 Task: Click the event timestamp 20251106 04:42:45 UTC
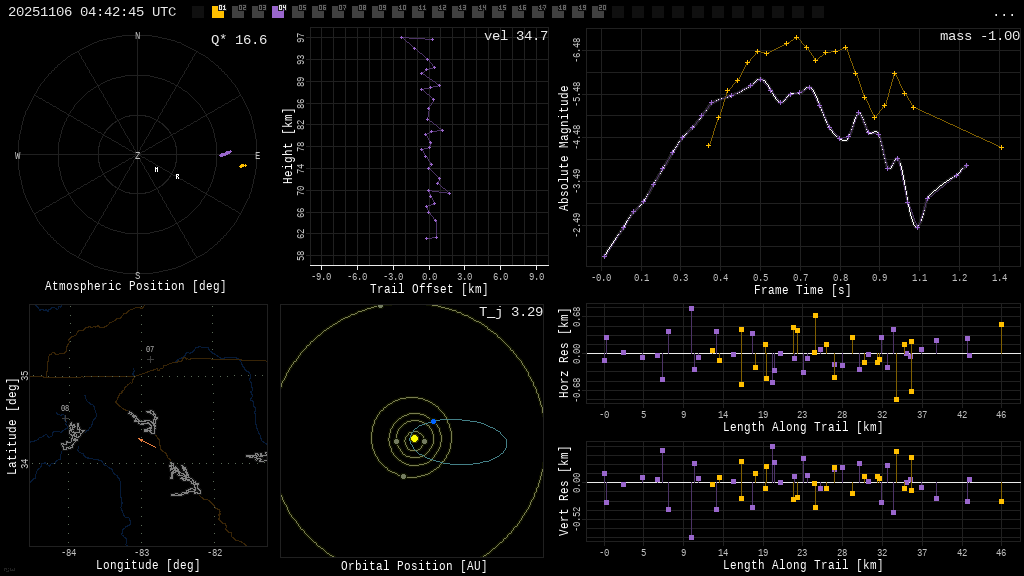(92, 12)
